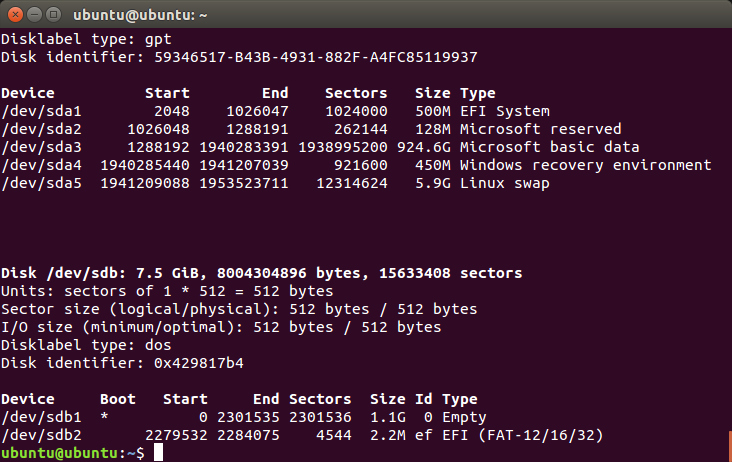Click the ubuntu@ubuntu shell prompt
Screen dimensions: 732x462
coord(73,453)
